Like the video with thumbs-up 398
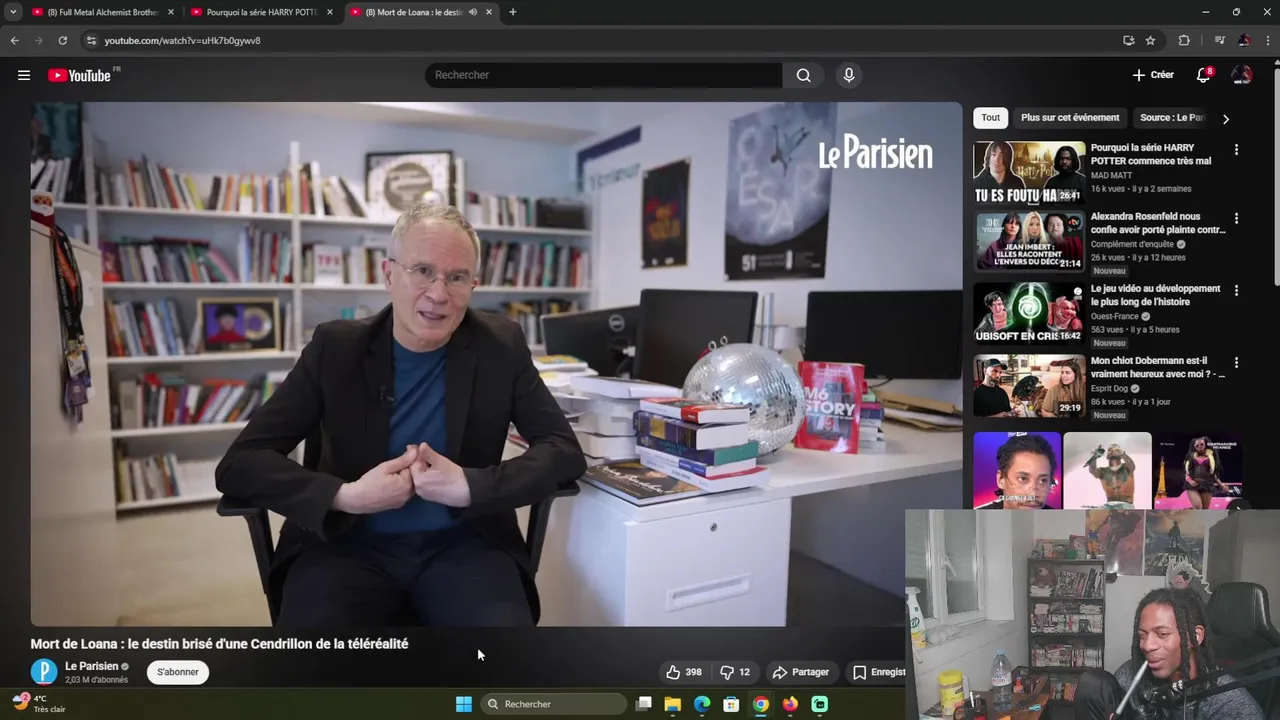Image resolution: width=1280 pixels, height=720 pixels. (x=684, y=672)
